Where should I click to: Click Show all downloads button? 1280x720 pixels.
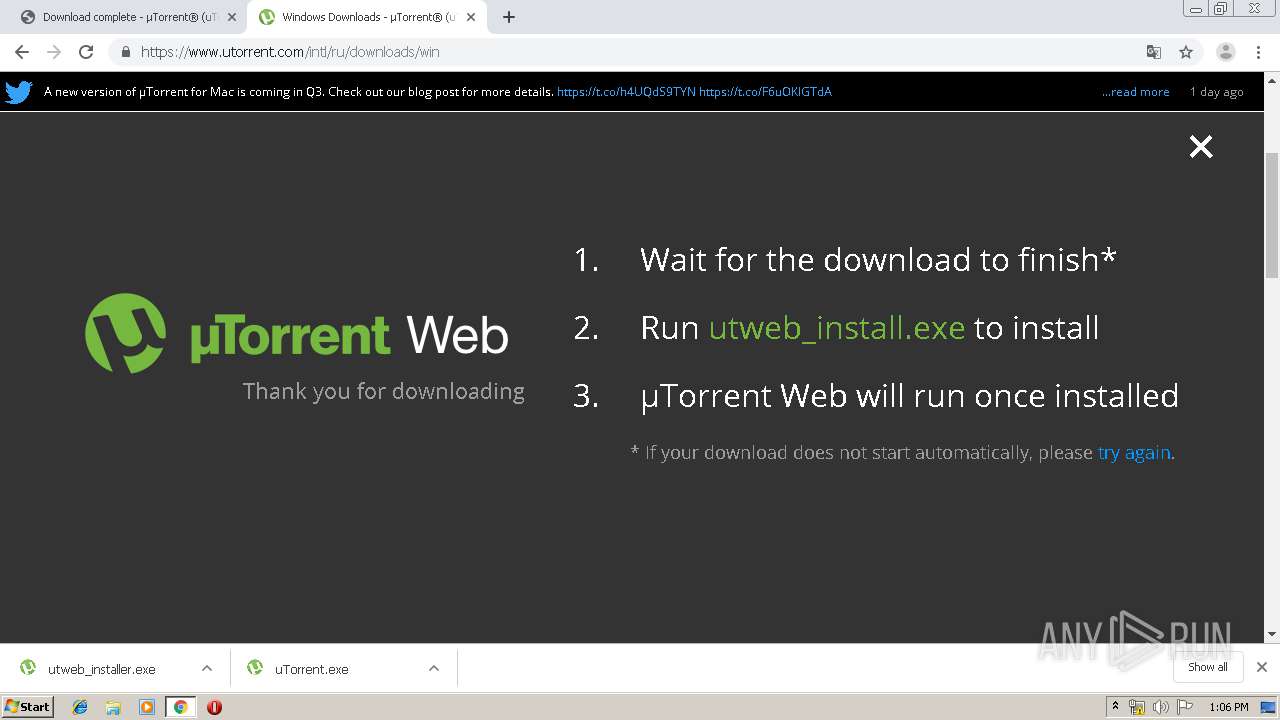click(x=1207, y=667)
